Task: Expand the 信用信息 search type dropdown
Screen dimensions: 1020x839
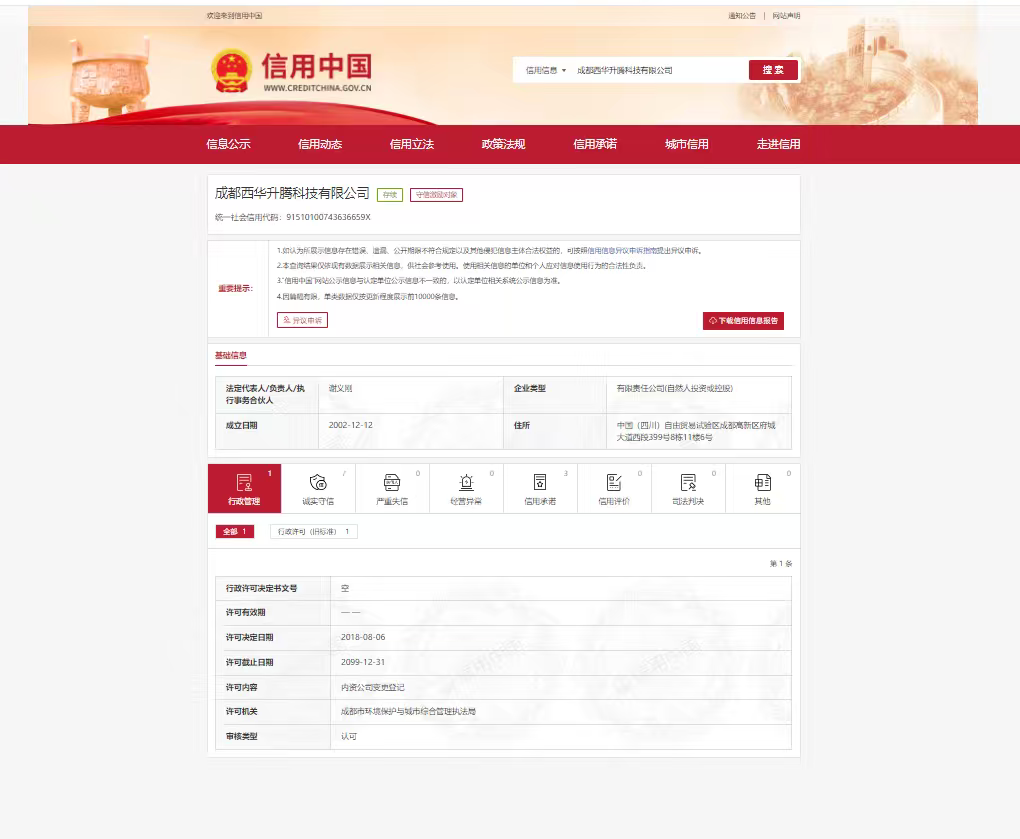Action: [x=545, y=70]
